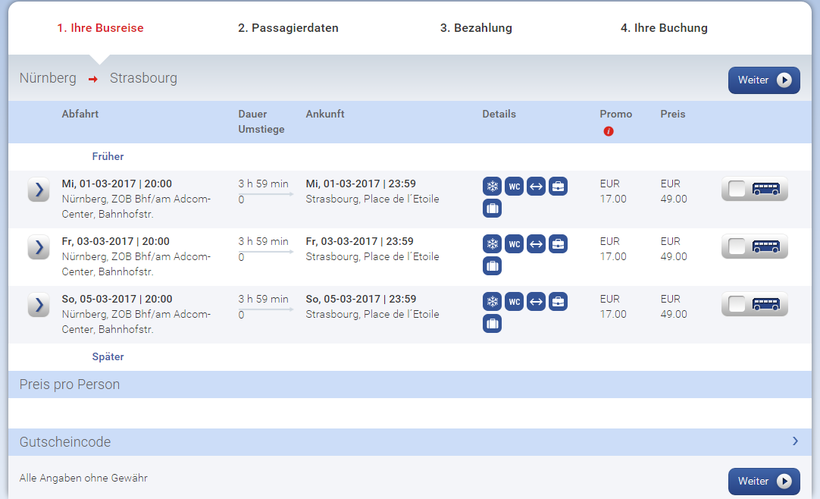This screenshot has height=499, width=820.
Task: Click the legroom arrows icon for So, 05-03-2017
Action: point(536,302)
